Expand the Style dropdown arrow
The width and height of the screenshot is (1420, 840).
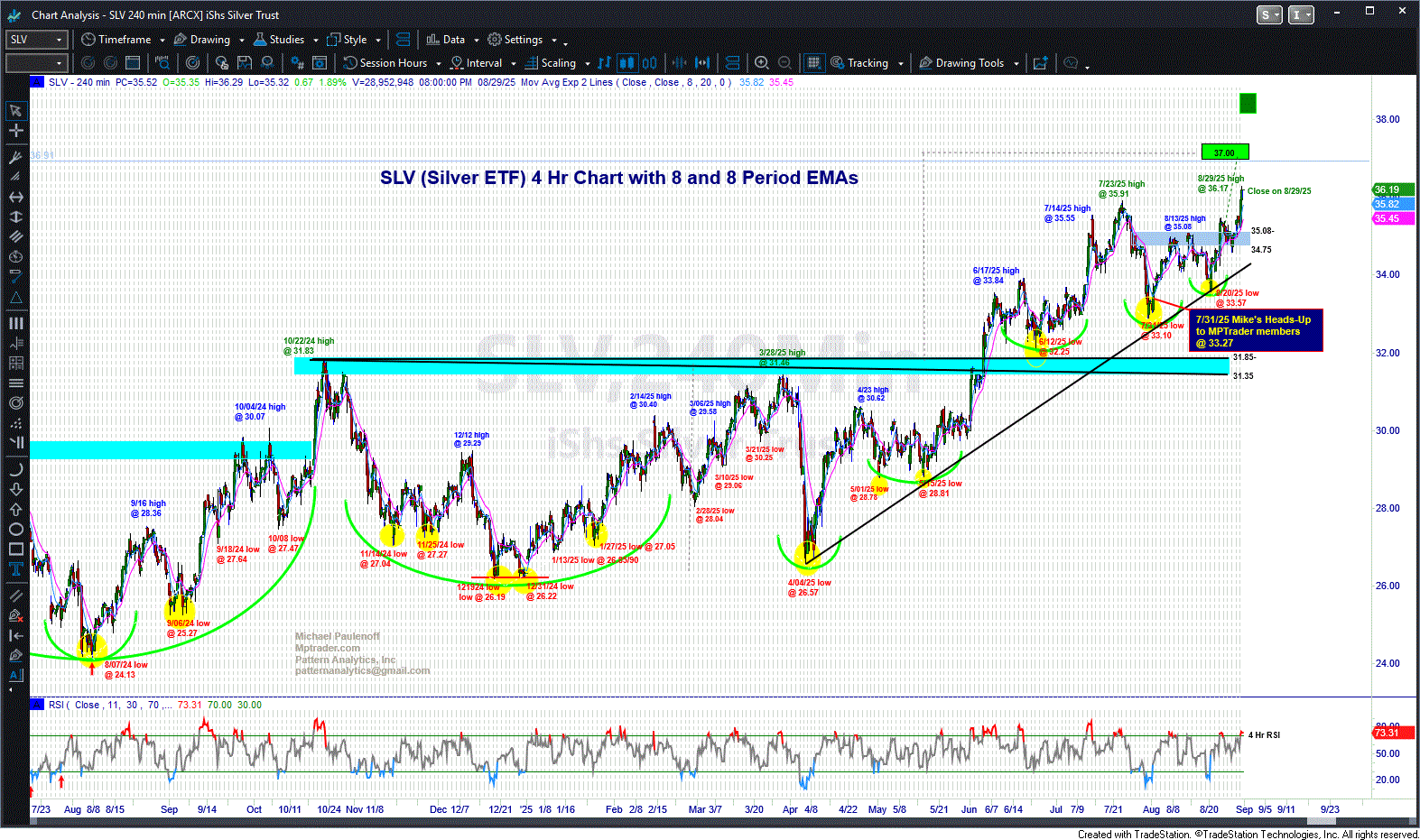click(x=378, y=41)
